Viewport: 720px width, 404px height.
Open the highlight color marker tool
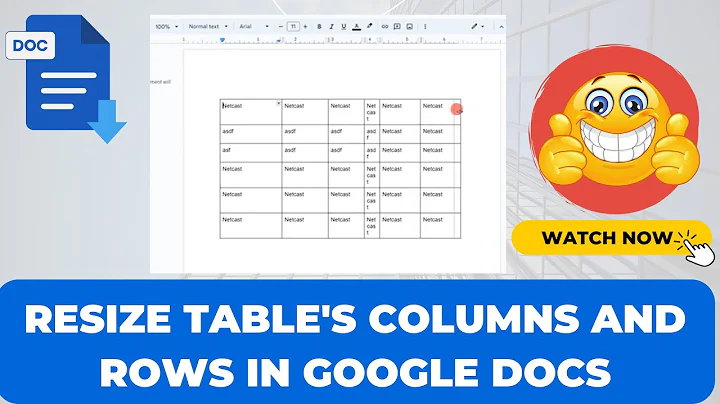[370, 26]
